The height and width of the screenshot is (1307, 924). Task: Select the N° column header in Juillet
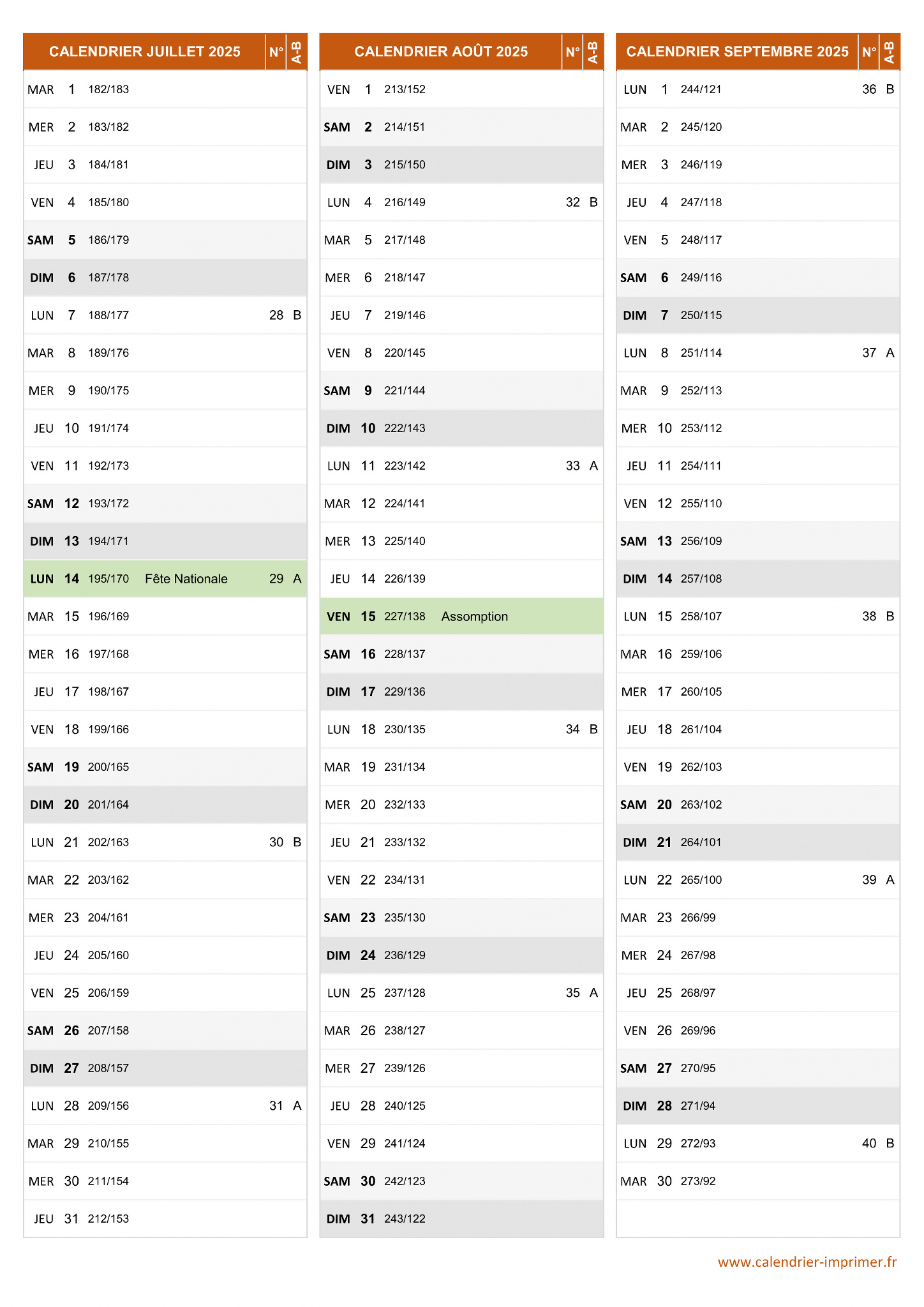(276, 52)
